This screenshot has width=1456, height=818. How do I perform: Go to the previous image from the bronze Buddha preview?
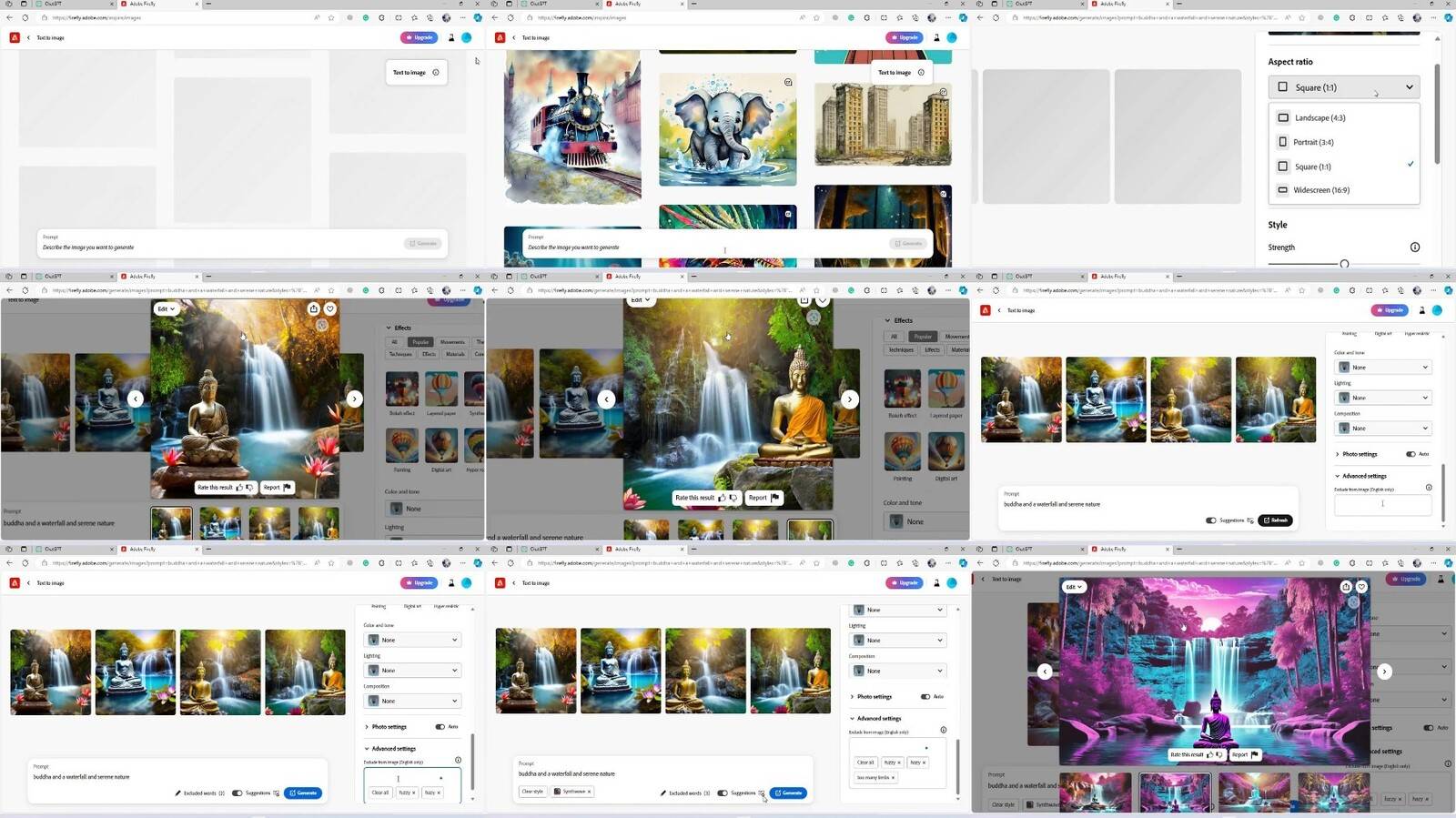136,399
